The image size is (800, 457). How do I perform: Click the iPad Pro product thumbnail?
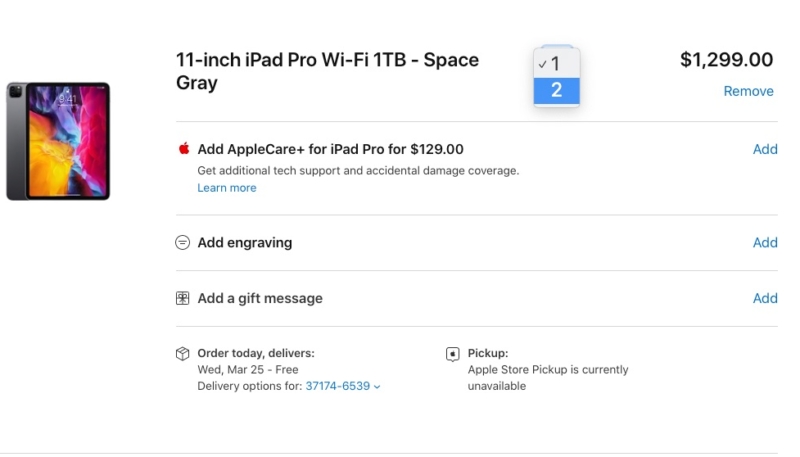pyautogui.click(x=58, y=141)
